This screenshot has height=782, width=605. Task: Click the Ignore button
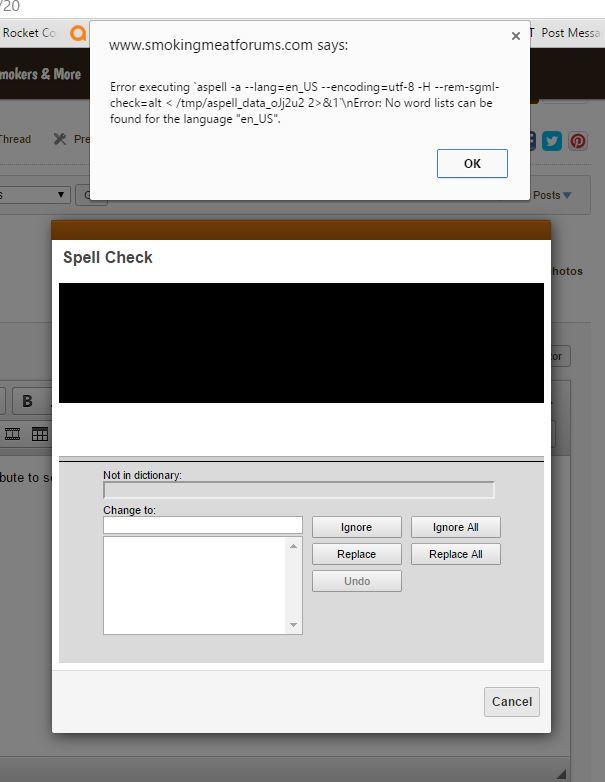point(356,527)
